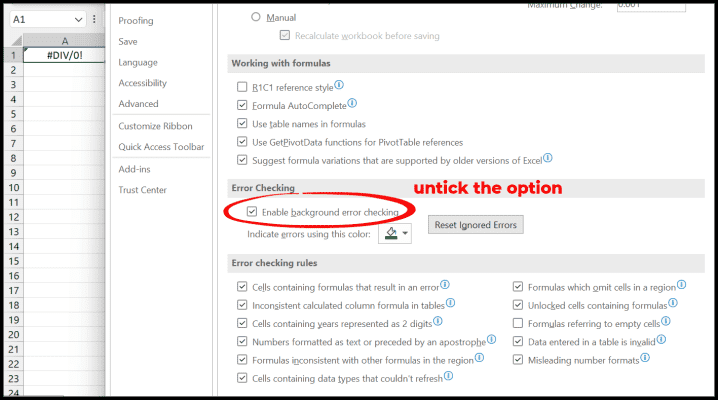Viewport: 718px width, 400px height.
Task: Untick Enable background error checking
Action: pyautogui.click(x=252, y=212)
